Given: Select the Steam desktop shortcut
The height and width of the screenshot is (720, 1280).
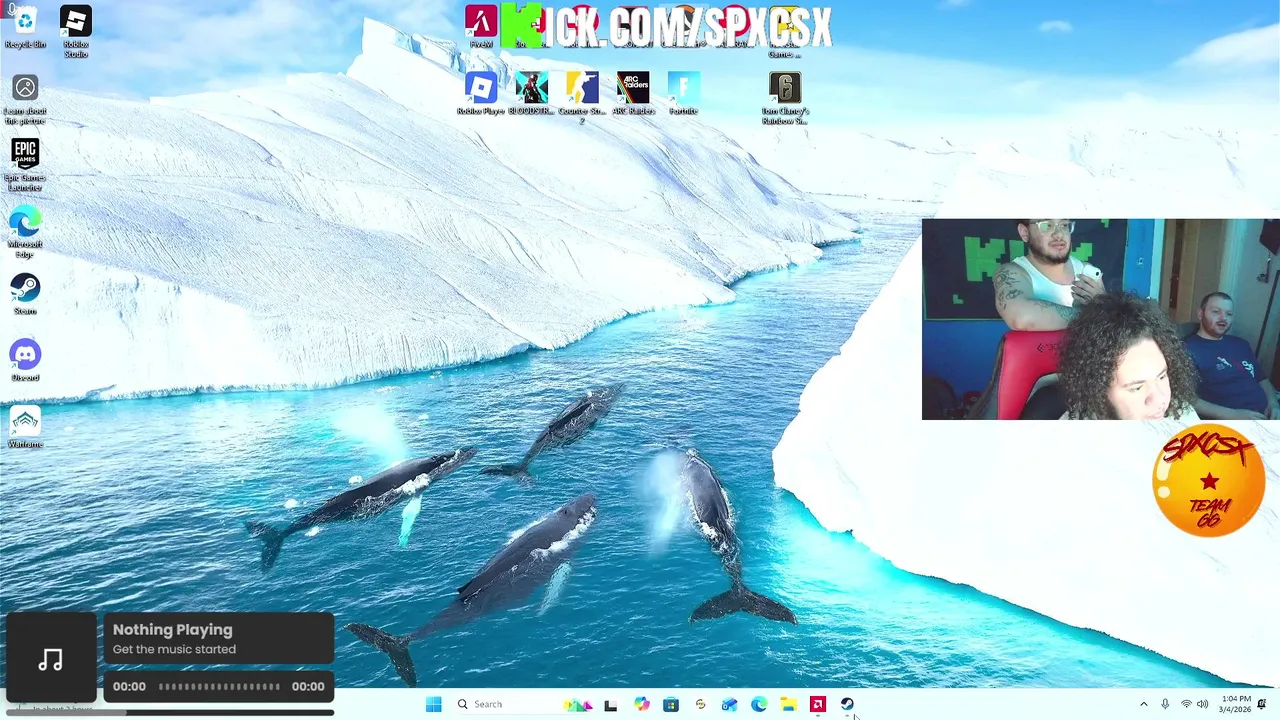Looking at the screenshot, I should pyautogui.click(x=25, y=294).
